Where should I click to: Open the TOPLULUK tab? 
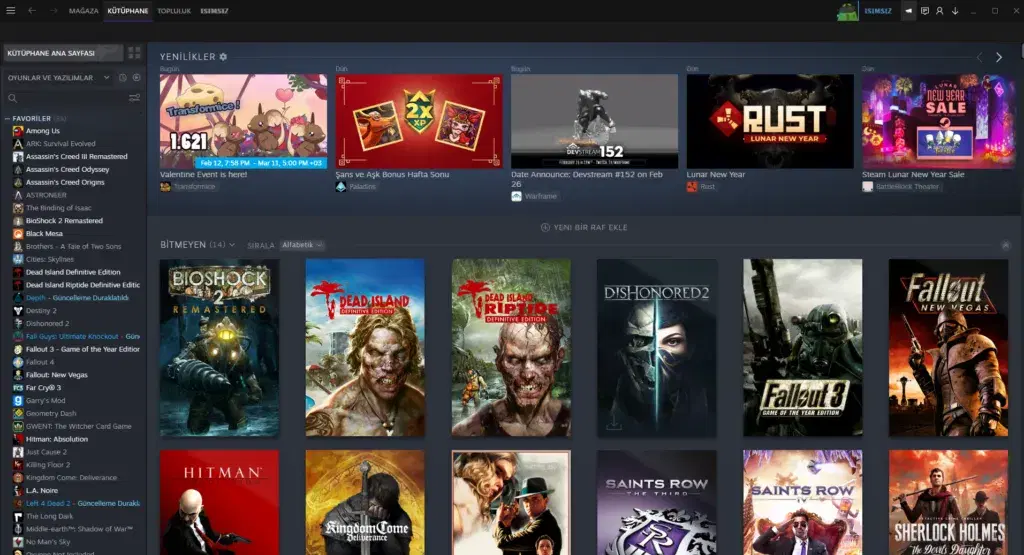(x=174, y=11)
